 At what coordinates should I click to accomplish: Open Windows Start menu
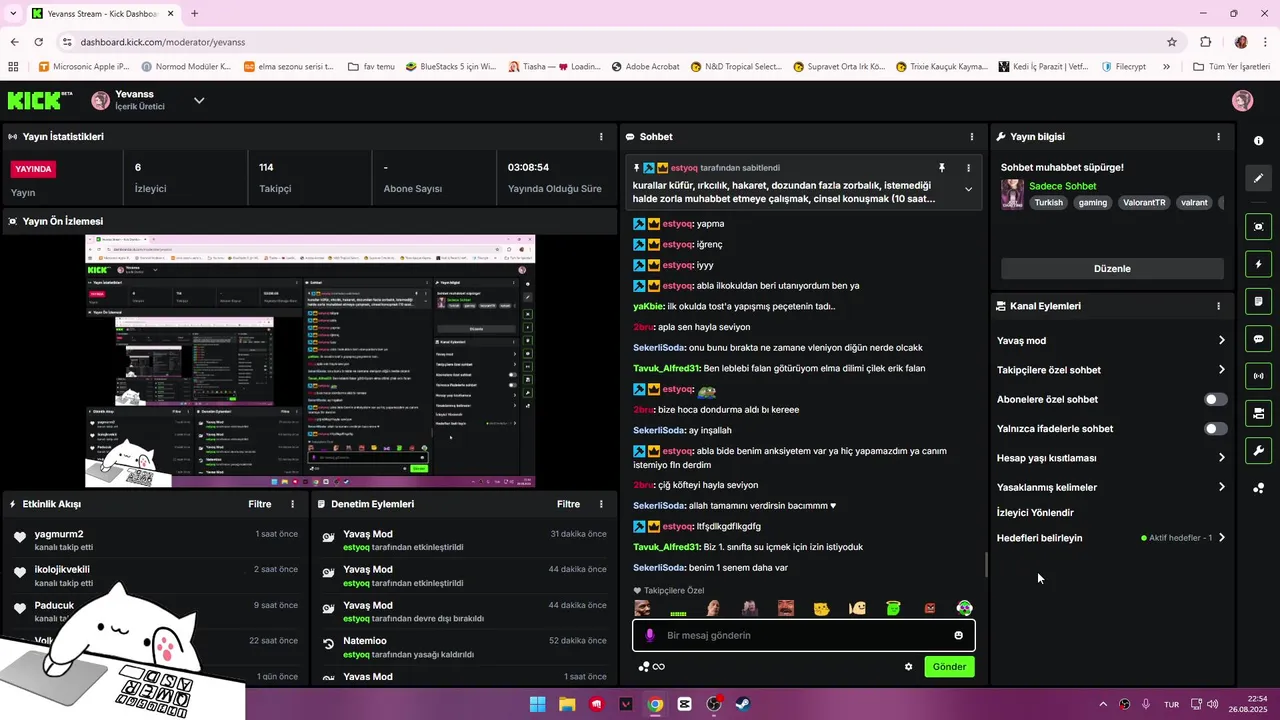click(x=538, y=704)
